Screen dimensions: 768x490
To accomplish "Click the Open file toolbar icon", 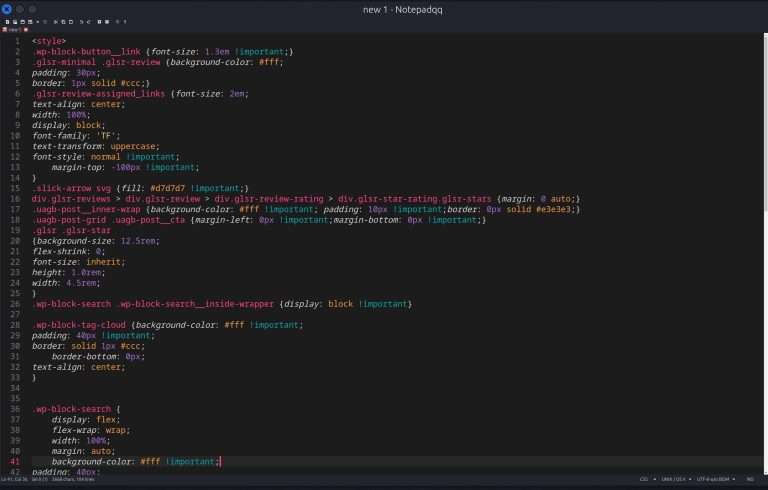I will pos(15,22).
